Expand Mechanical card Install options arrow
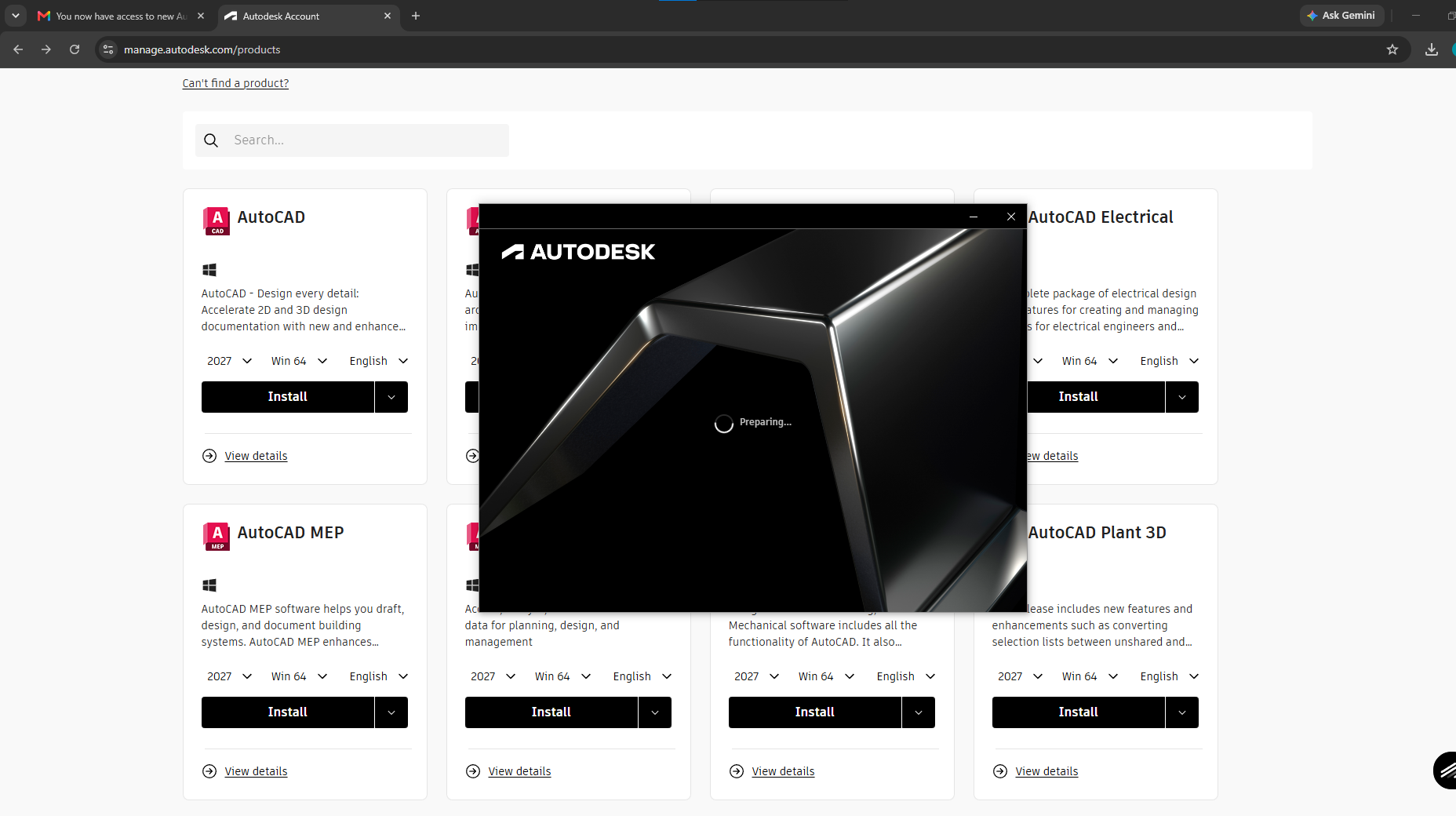This screenshot has width=1456, height=816. (x=919, y=712)
